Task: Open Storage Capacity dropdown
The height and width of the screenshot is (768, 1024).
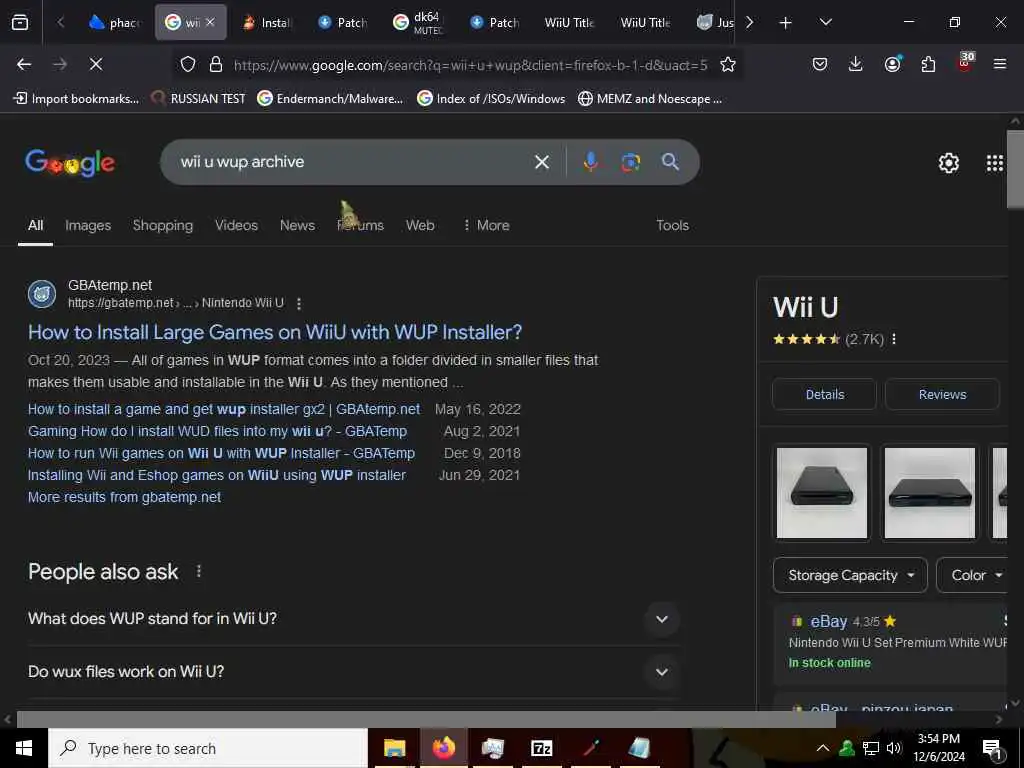Action: (850, 575)
